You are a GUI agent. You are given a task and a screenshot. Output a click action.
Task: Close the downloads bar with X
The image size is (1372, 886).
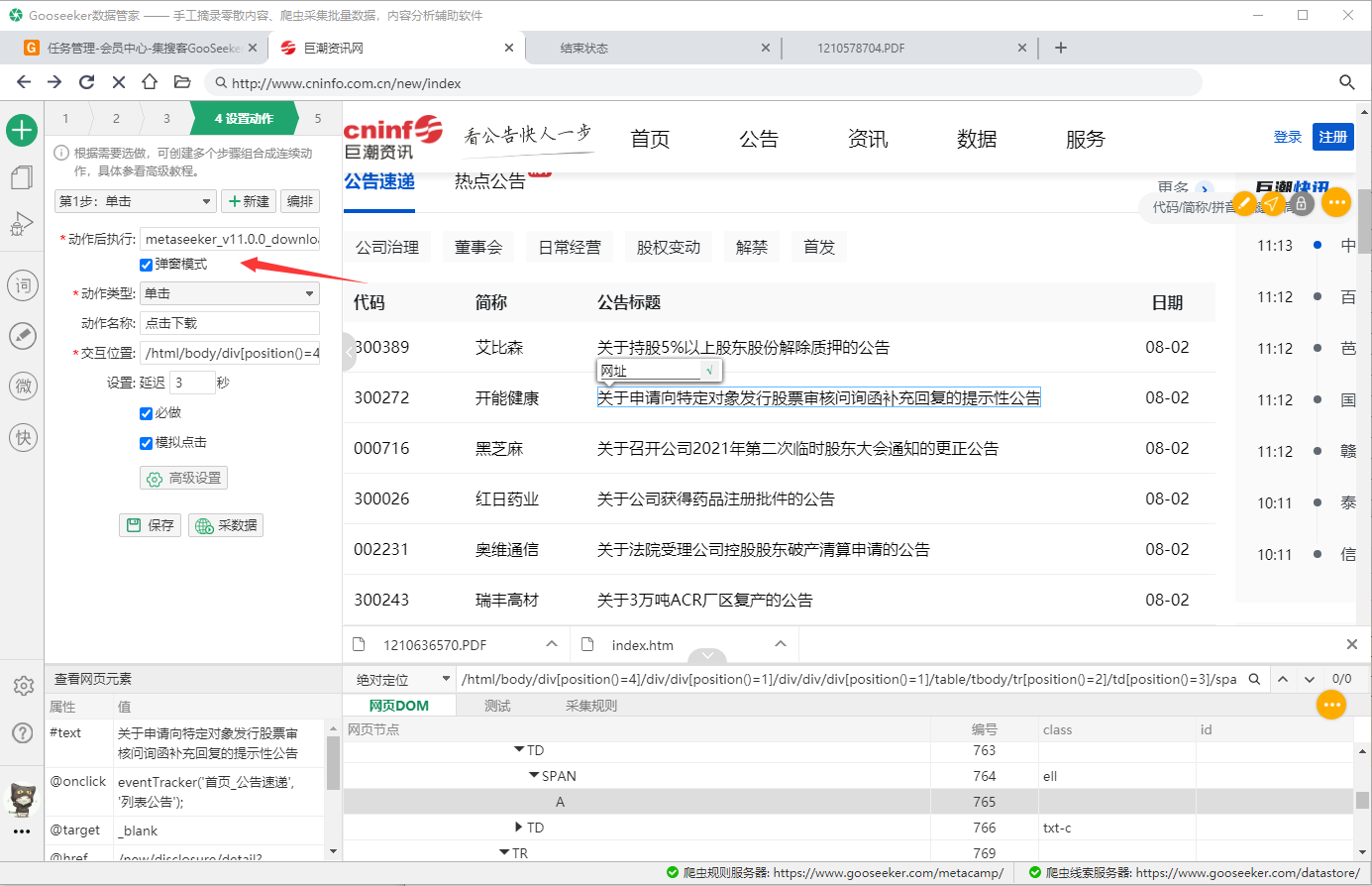point(1352,644)
